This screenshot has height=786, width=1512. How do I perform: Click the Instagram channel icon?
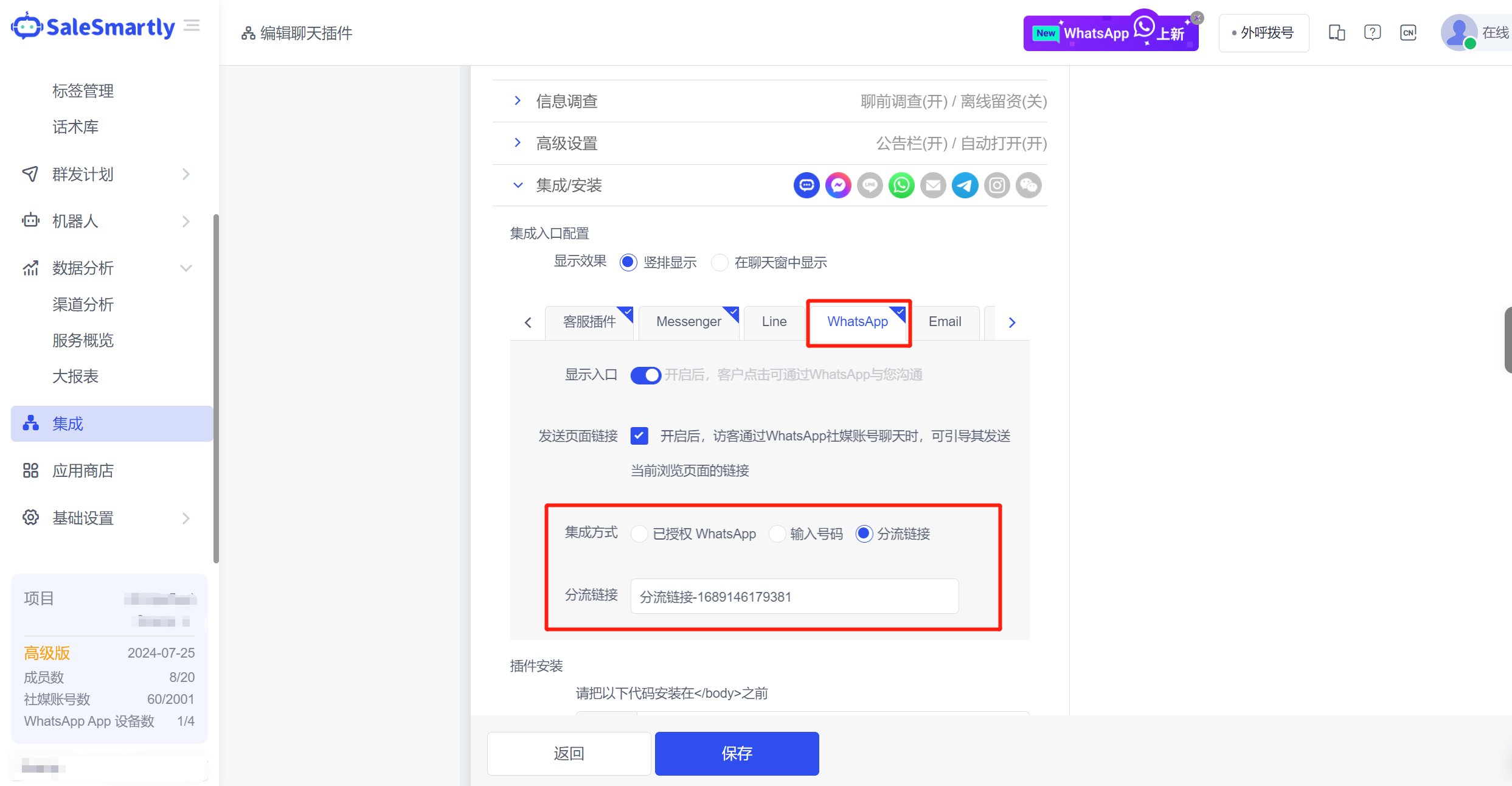997,186
